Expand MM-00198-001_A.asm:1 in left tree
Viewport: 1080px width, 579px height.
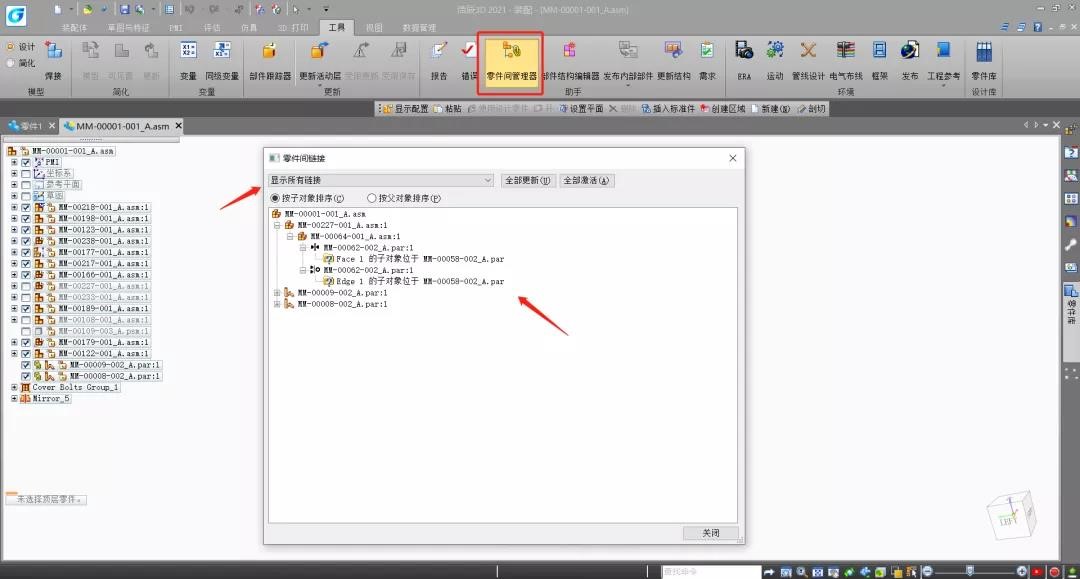(x=14, y=218)
